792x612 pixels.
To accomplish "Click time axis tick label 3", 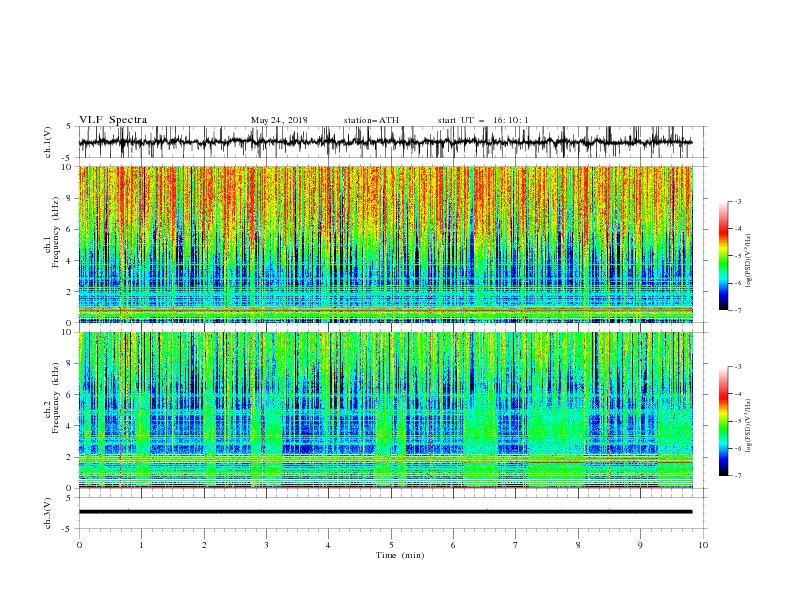I will 266,545.
